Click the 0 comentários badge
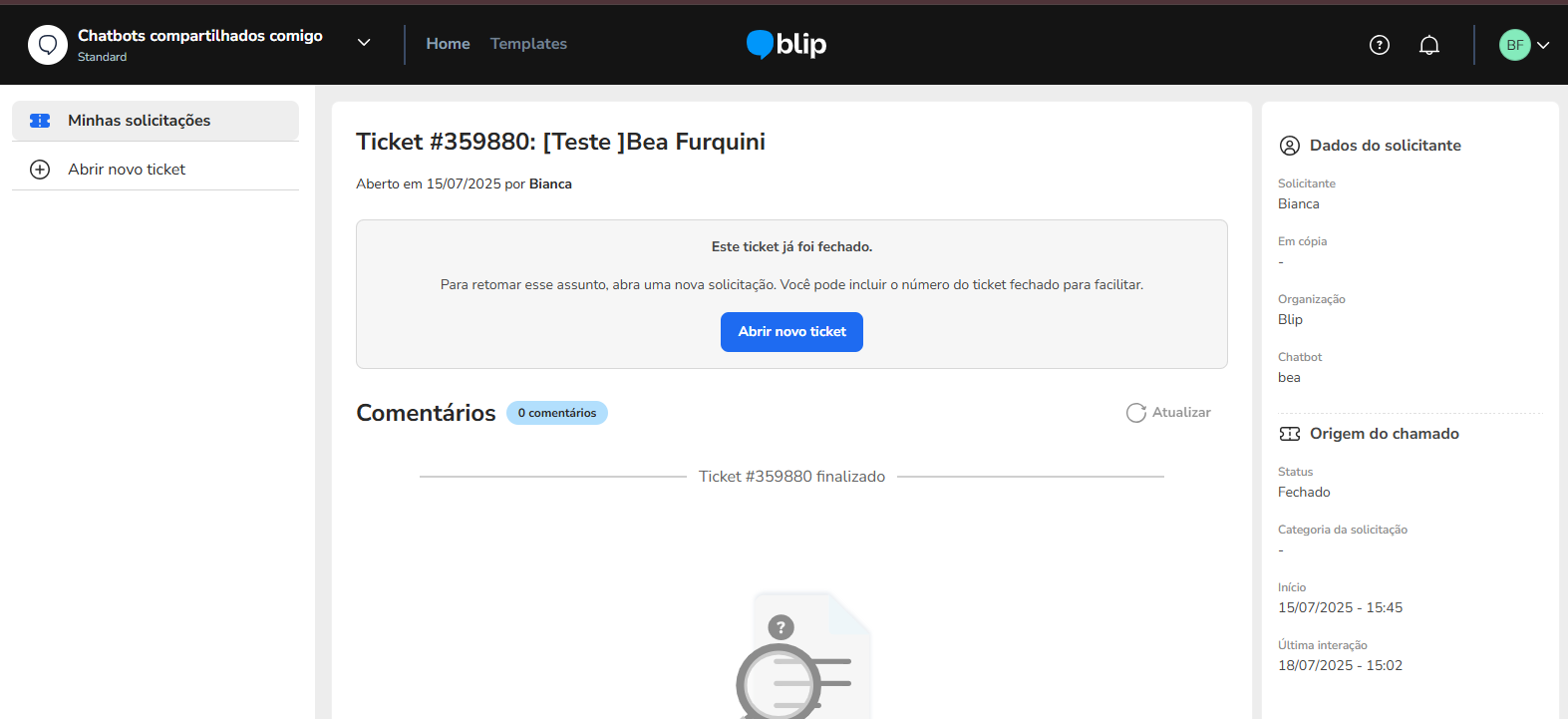Screen dimensions: 1568x719 [x=556, y=413]
